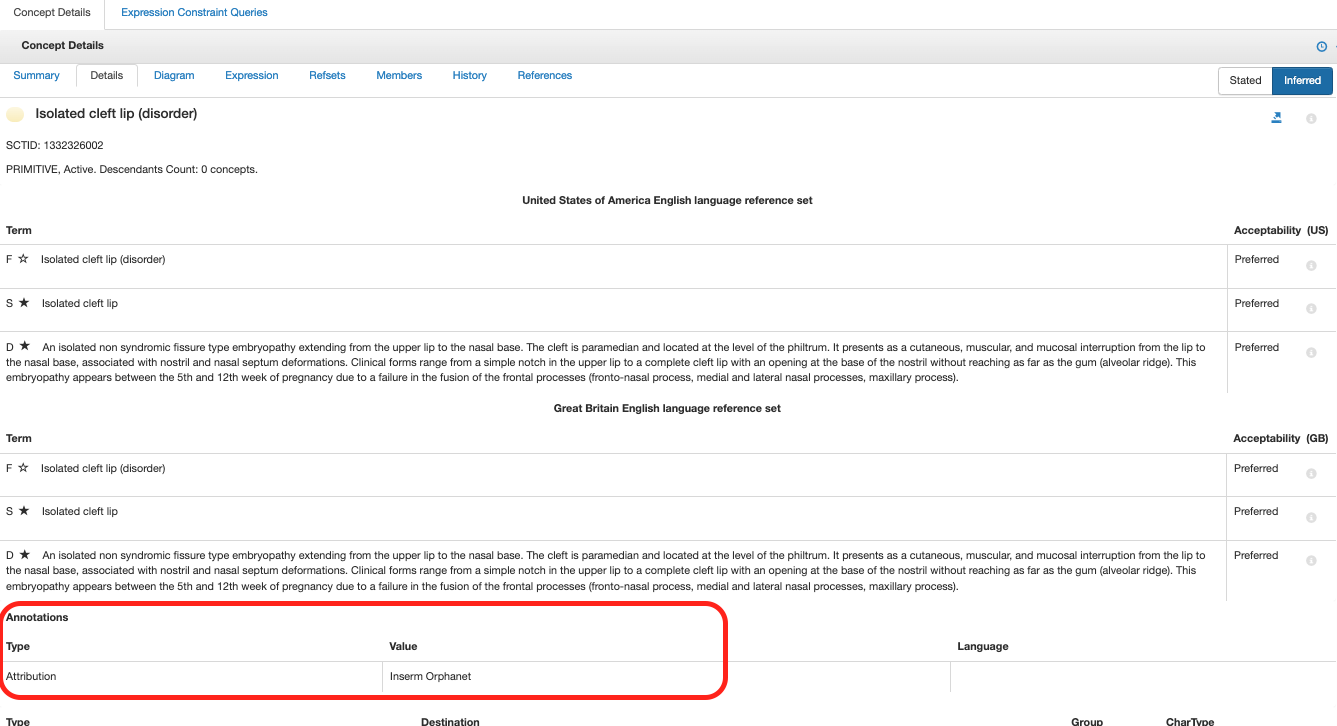Open the Expression Constraint Queries tab
This screenshot has height=726, width=1337.
click(194, 13)
